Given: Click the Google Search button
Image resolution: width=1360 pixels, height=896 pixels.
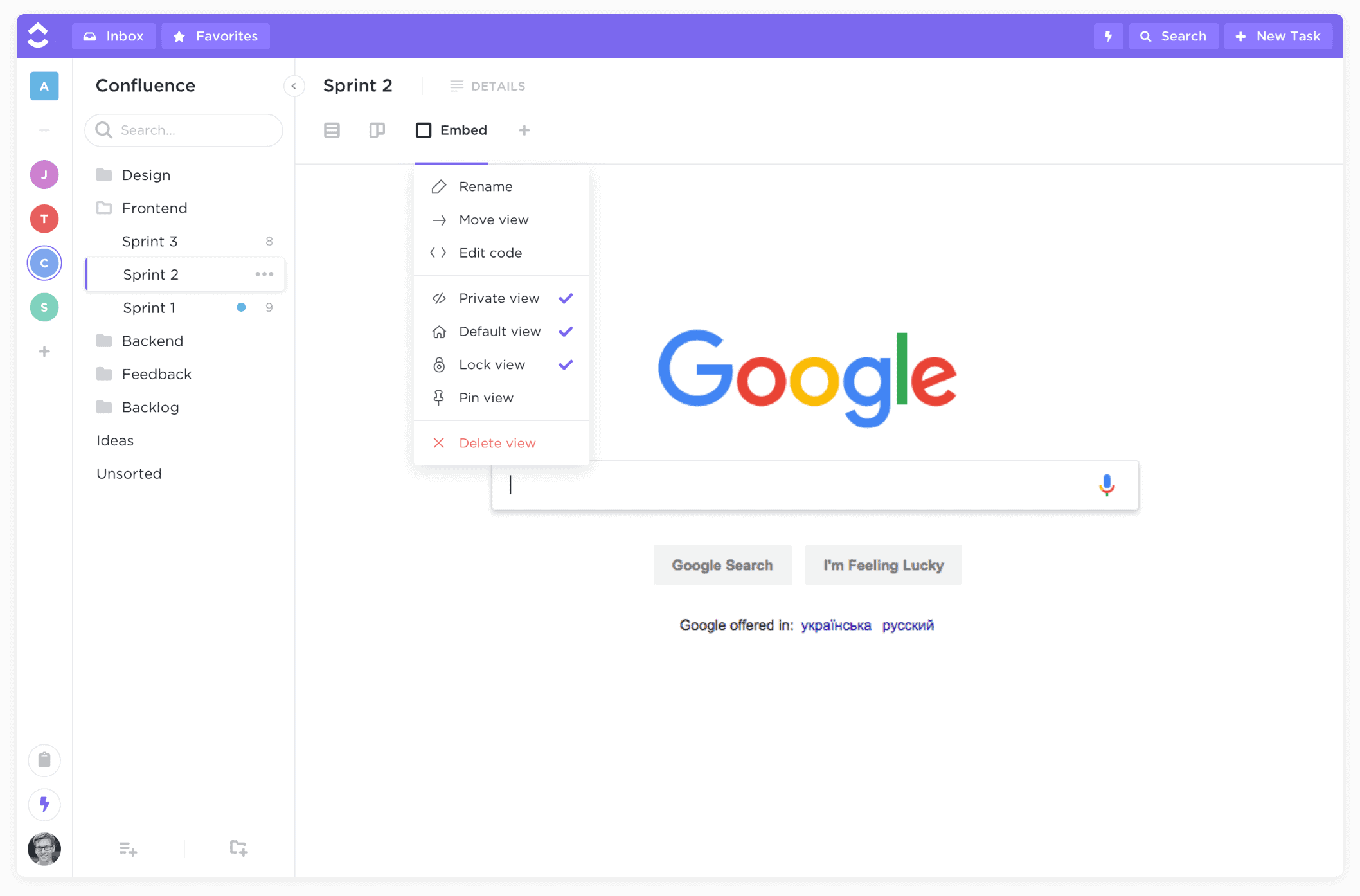Looking at the screenshot, I should click(722, 565).
